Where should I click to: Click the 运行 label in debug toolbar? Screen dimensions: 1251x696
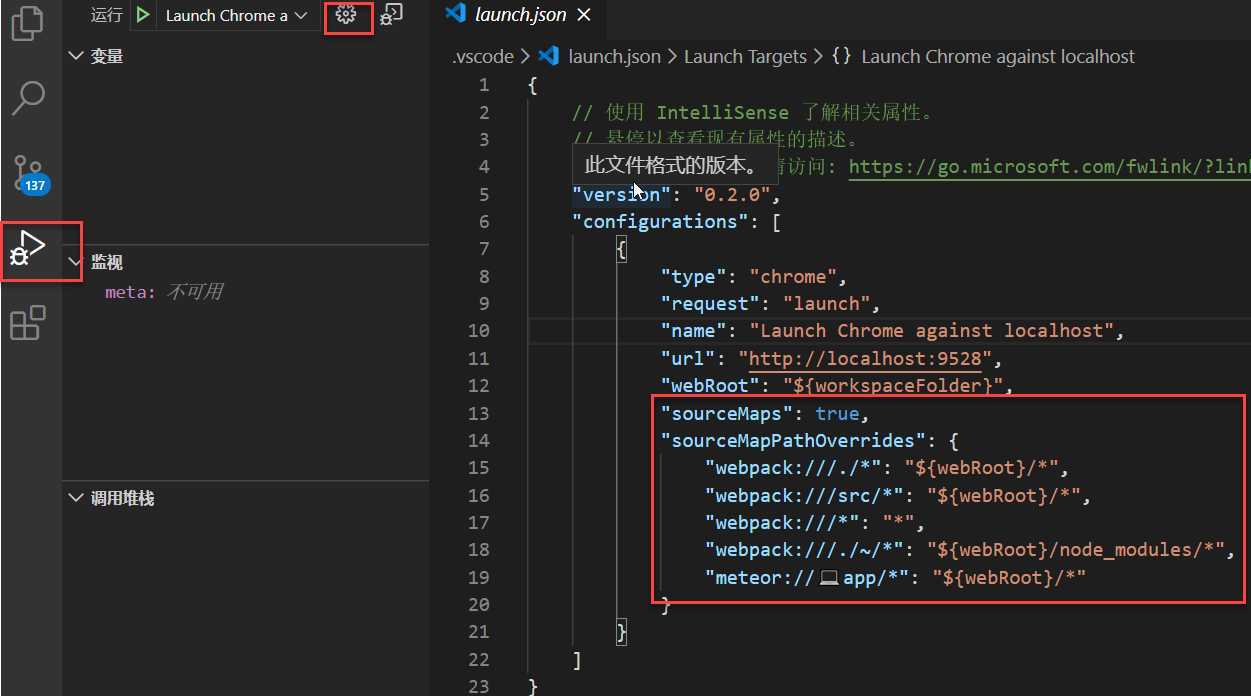(106, 15)
